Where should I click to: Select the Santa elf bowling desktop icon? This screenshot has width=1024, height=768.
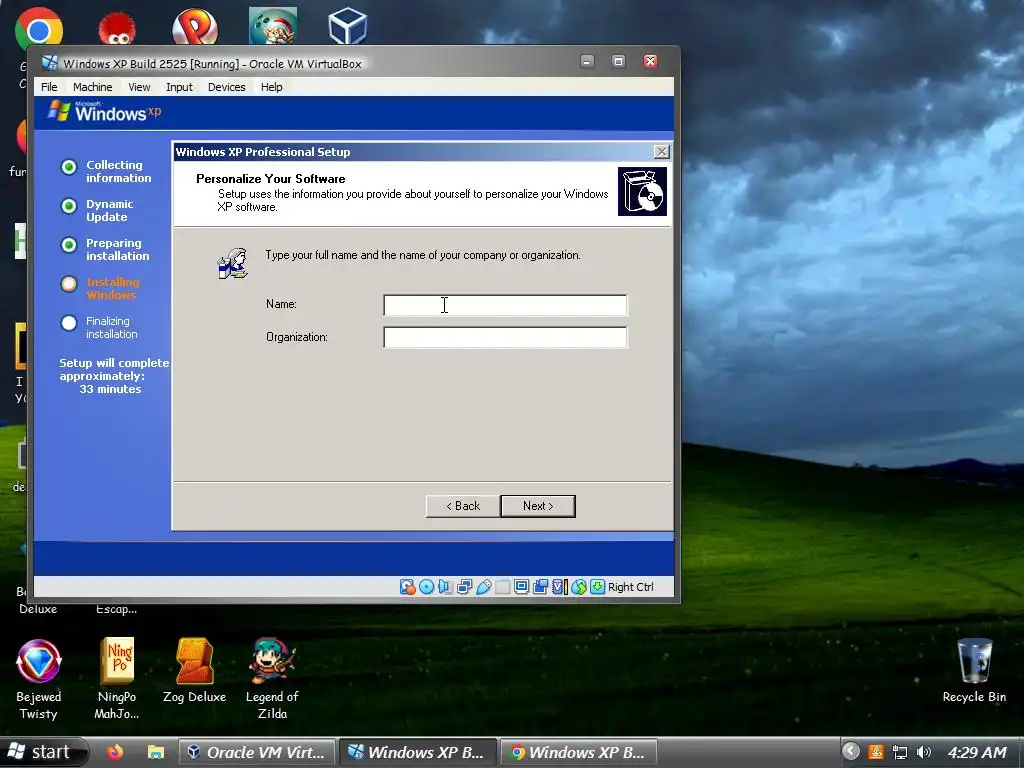tap(273, 26)
